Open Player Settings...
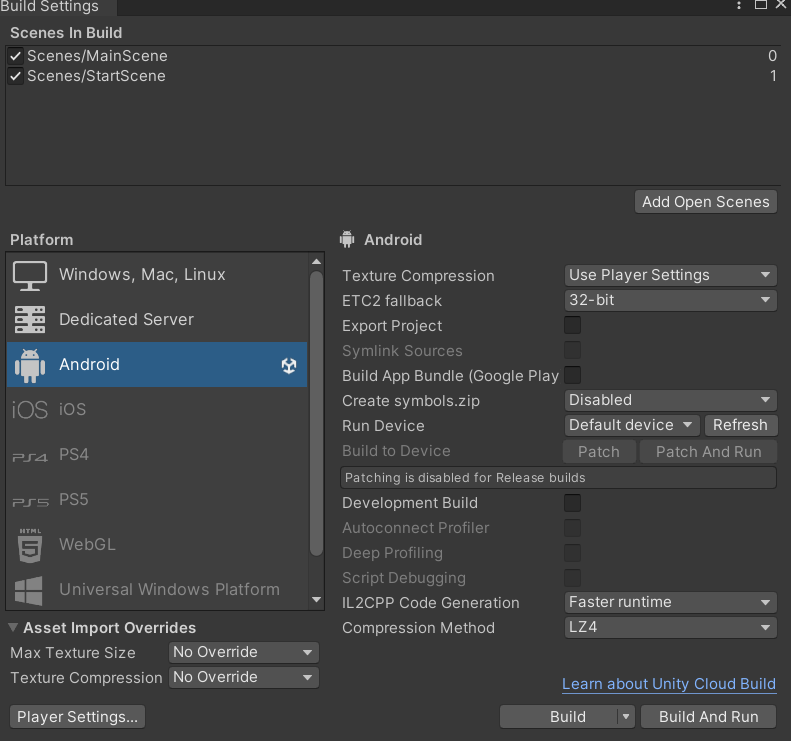The height and width of the screenshot is (741, 791). (78, 717)
